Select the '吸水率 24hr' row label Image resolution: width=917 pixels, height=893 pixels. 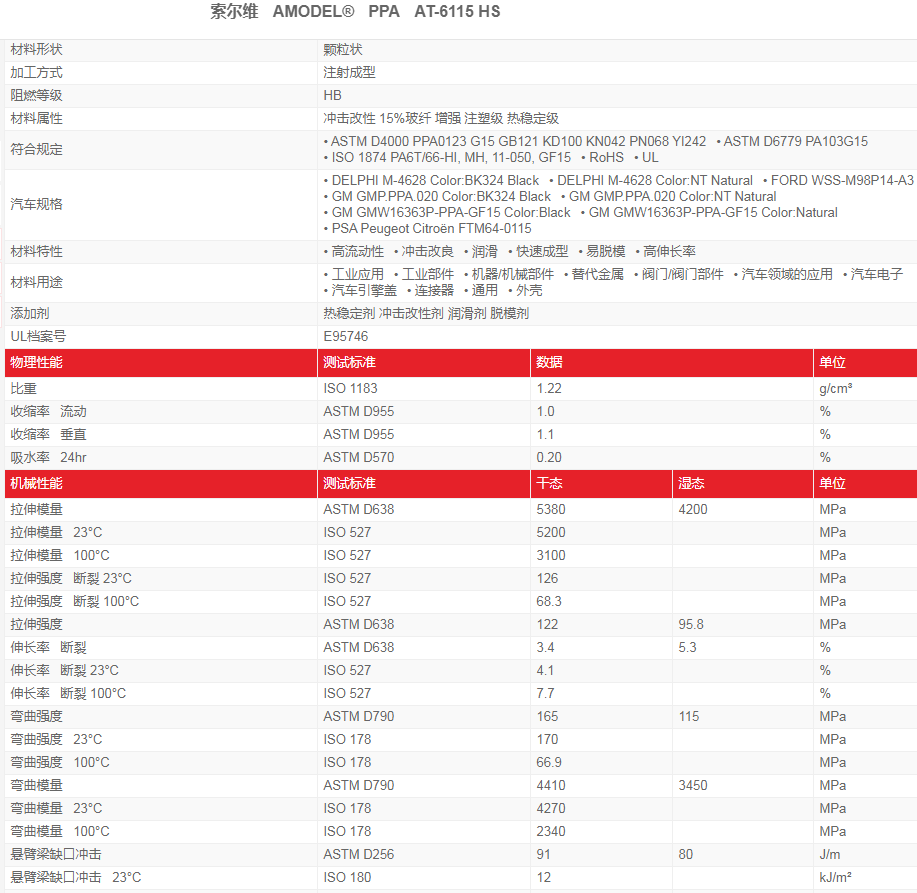coord(49,458)
